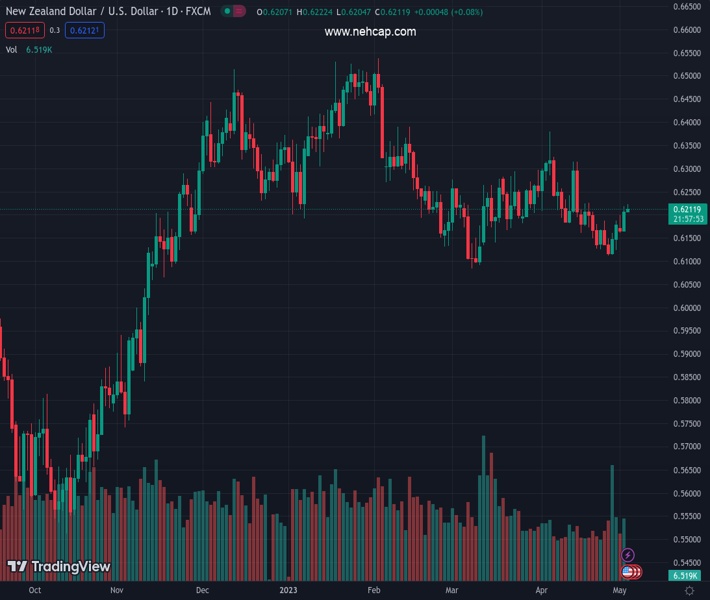Click the Feb label on time axis
The height and width of the screenshot is (600, 710).
point(374,591)
